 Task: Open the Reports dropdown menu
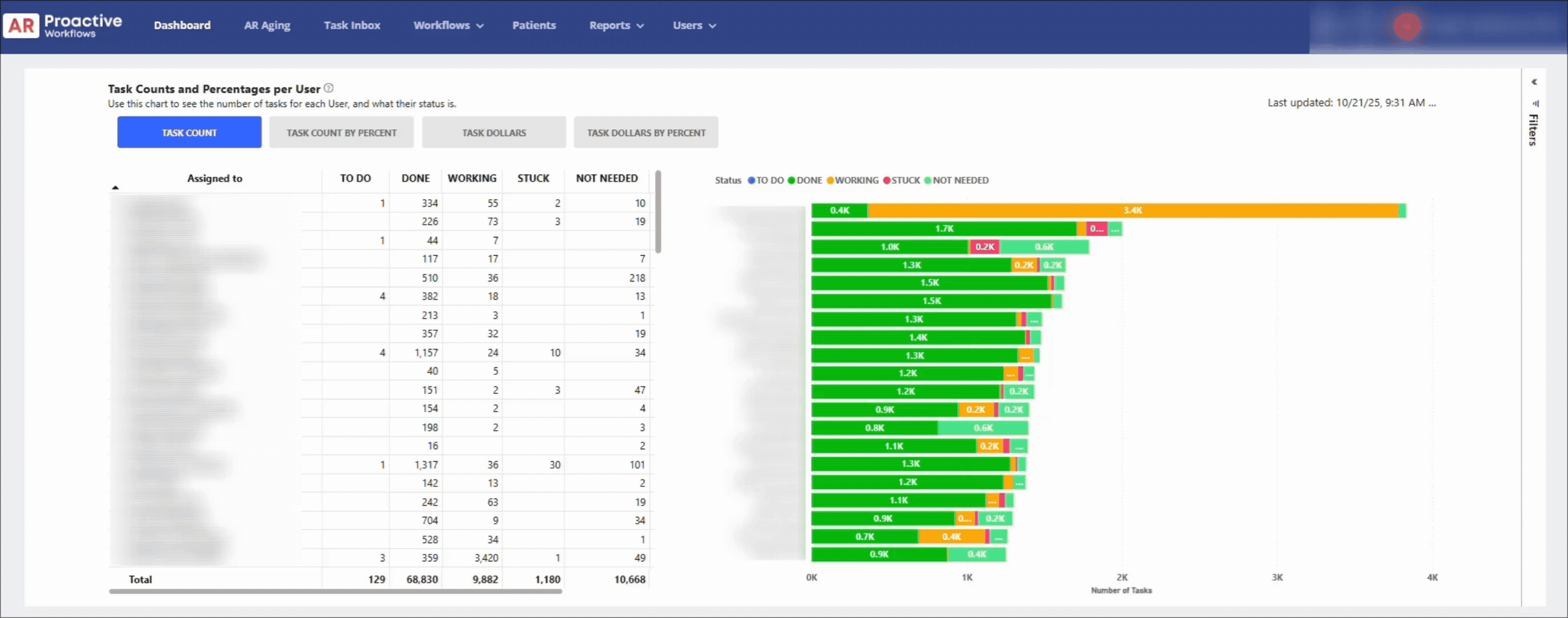click(615, 26)
